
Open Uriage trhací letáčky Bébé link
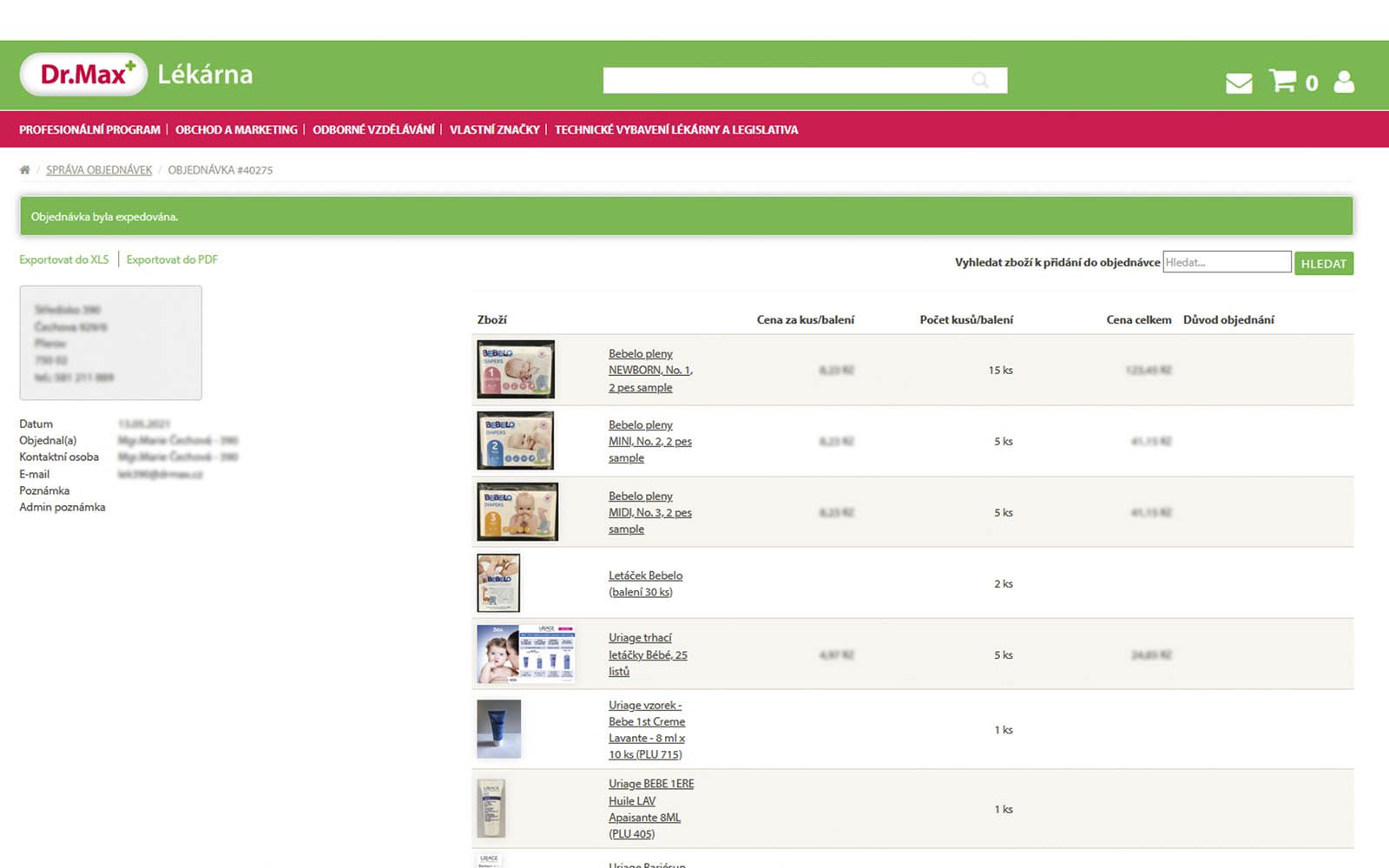tap(648, 654)
